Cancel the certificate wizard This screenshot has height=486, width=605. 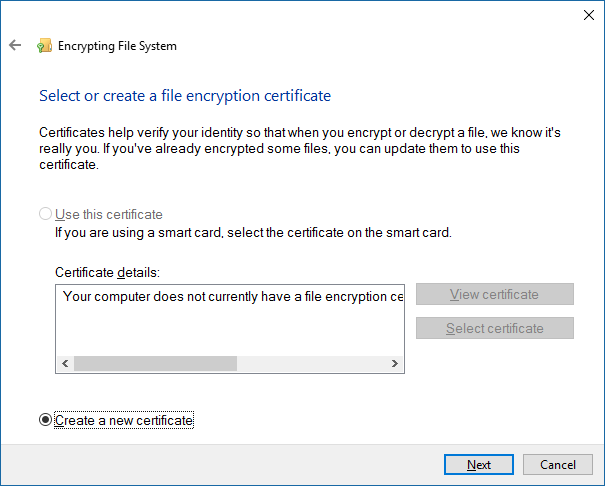558,465
